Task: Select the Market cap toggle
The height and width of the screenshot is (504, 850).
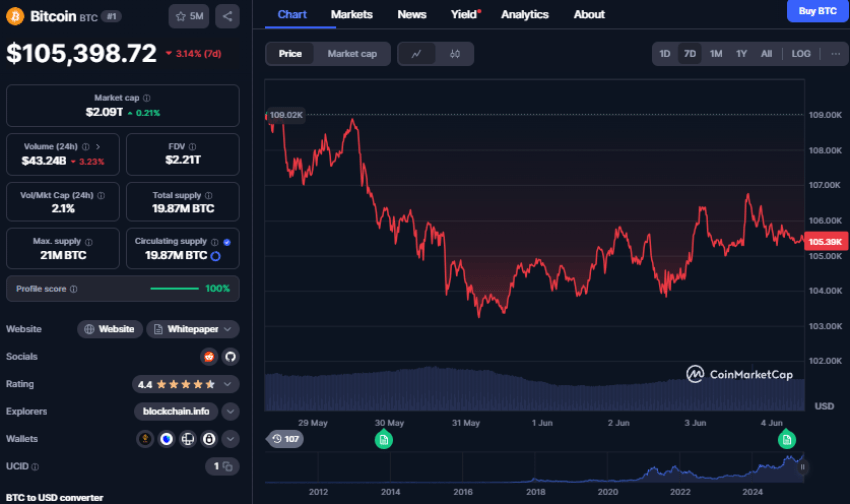Action: 352,54
